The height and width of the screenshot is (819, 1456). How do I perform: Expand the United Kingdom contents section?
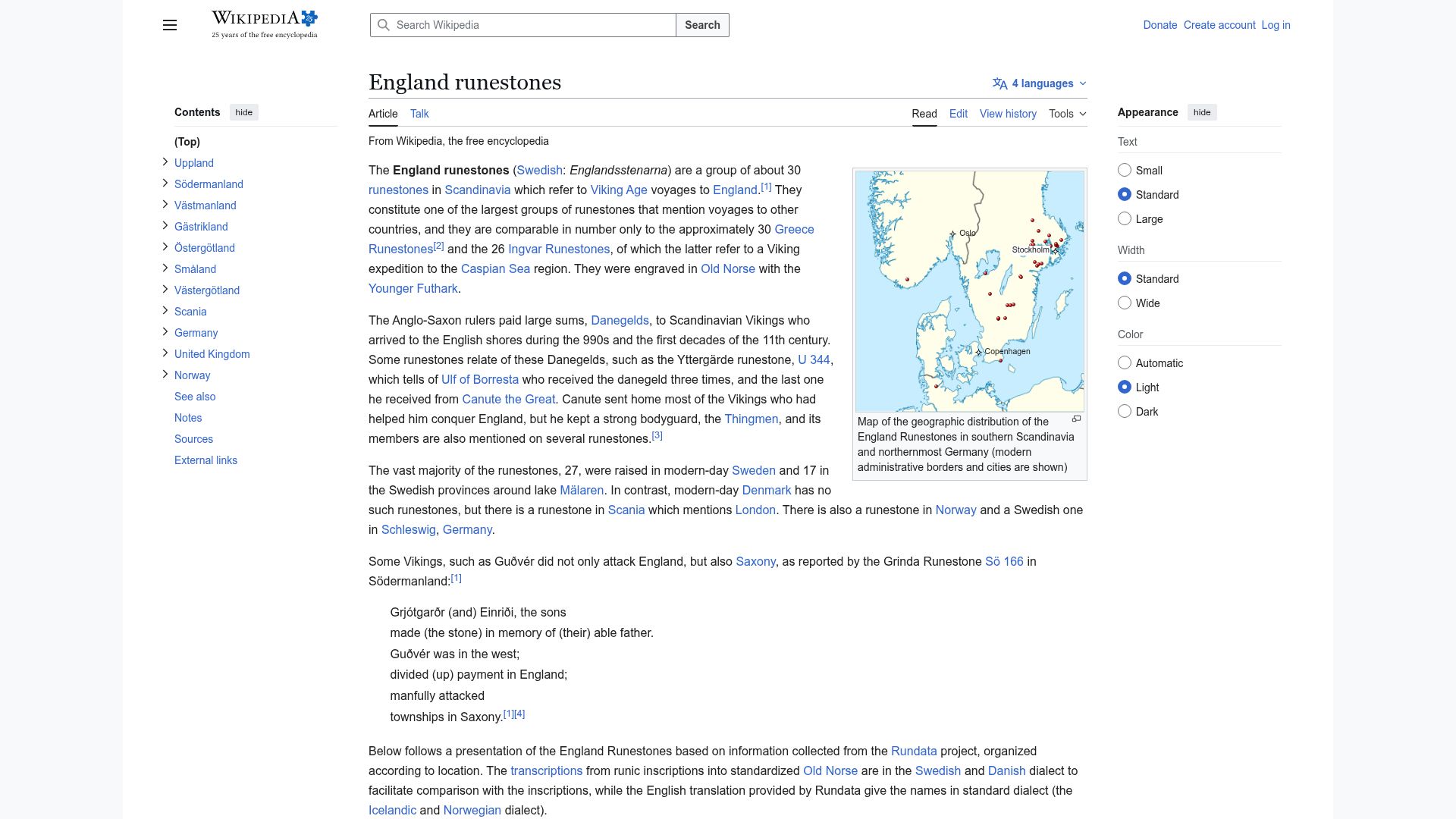[x=165, y=353]
